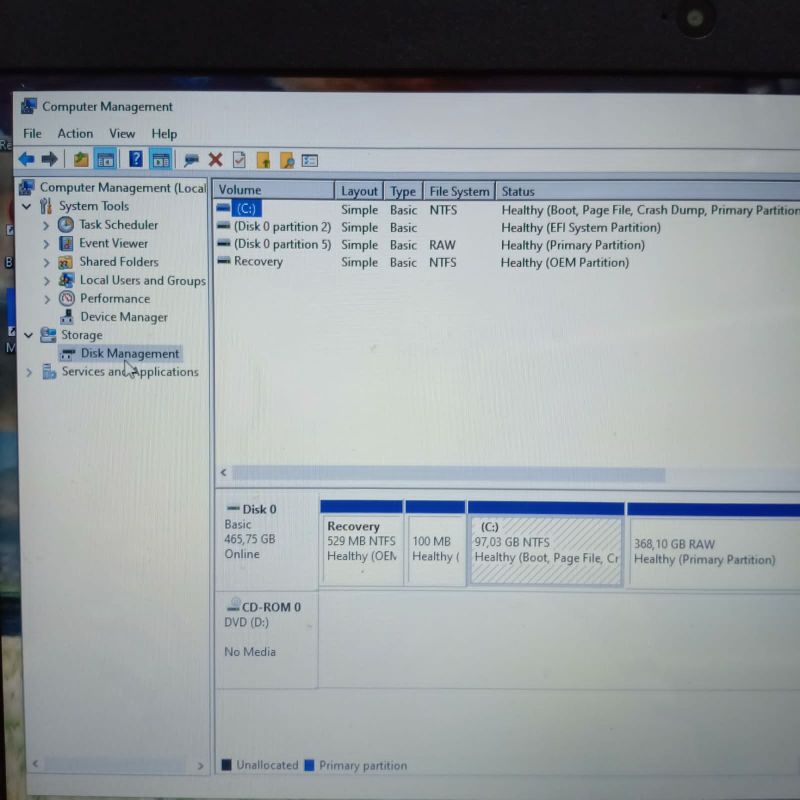Open the Action menu
800x800 pixels.
point(75,134)
